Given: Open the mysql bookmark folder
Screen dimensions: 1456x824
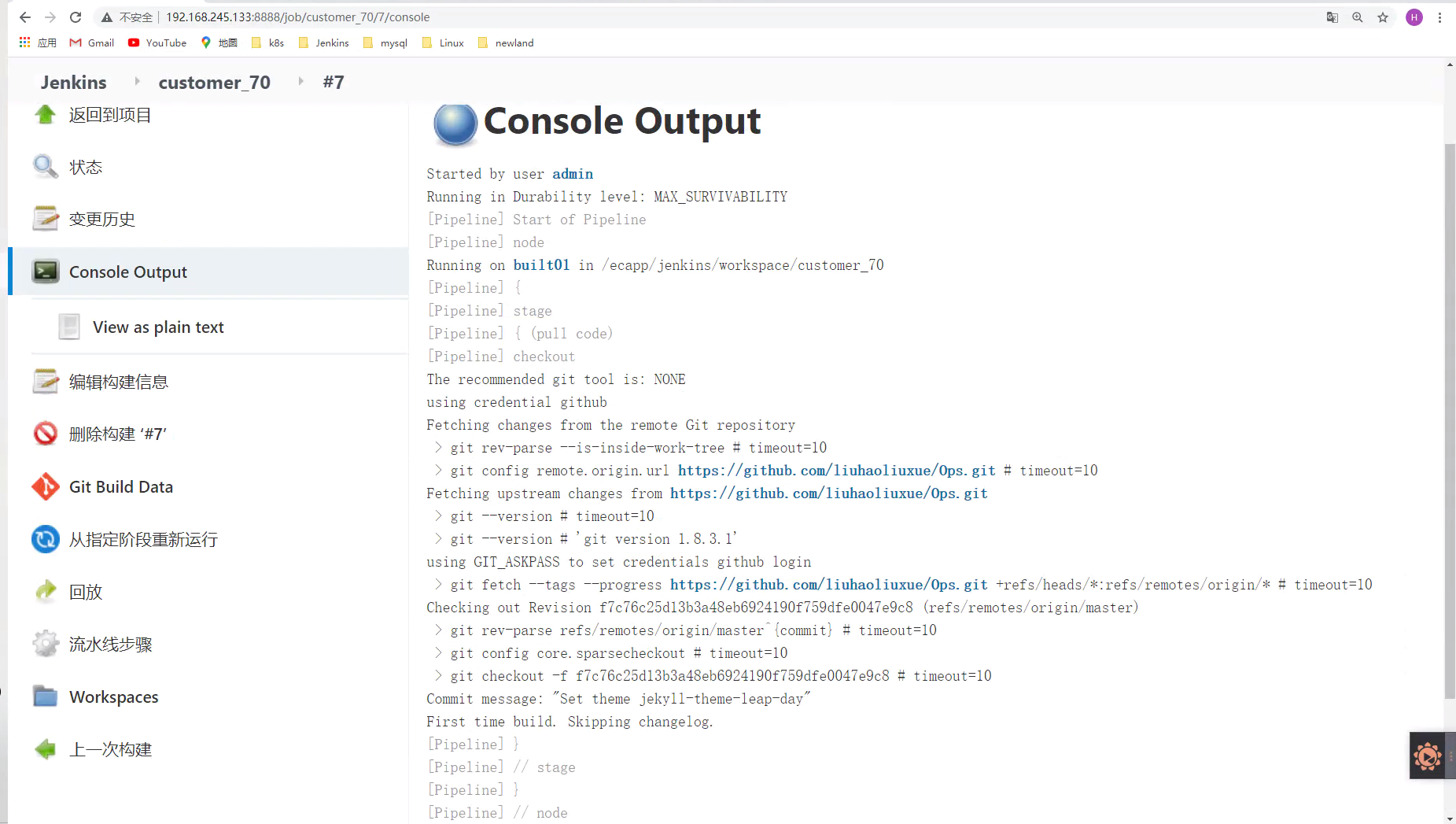Looking at the screenshot, I should 385,42.
